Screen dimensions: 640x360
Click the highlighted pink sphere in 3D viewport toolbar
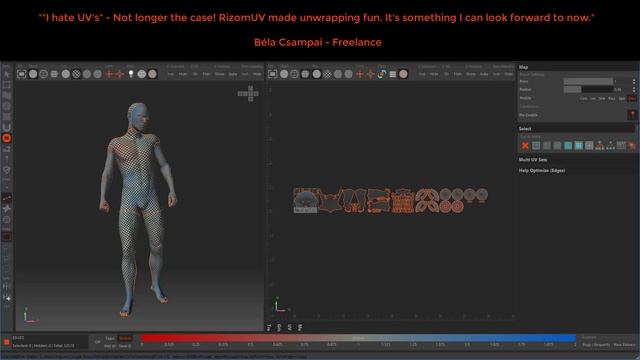tap(152, 74)
